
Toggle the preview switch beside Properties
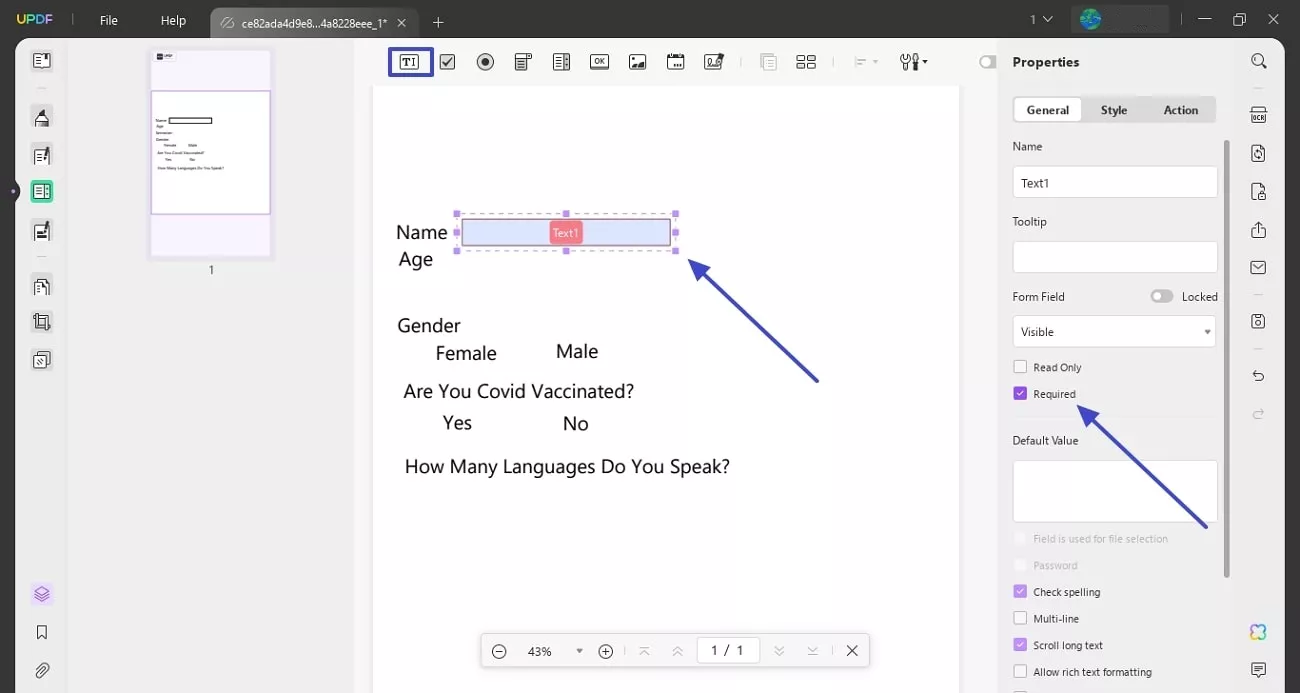click(x=988, y=62)
